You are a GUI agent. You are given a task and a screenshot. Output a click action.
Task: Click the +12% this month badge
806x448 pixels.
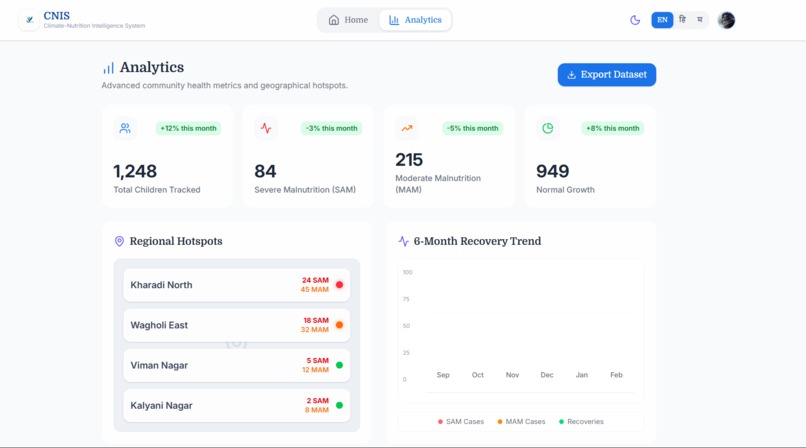188,128
